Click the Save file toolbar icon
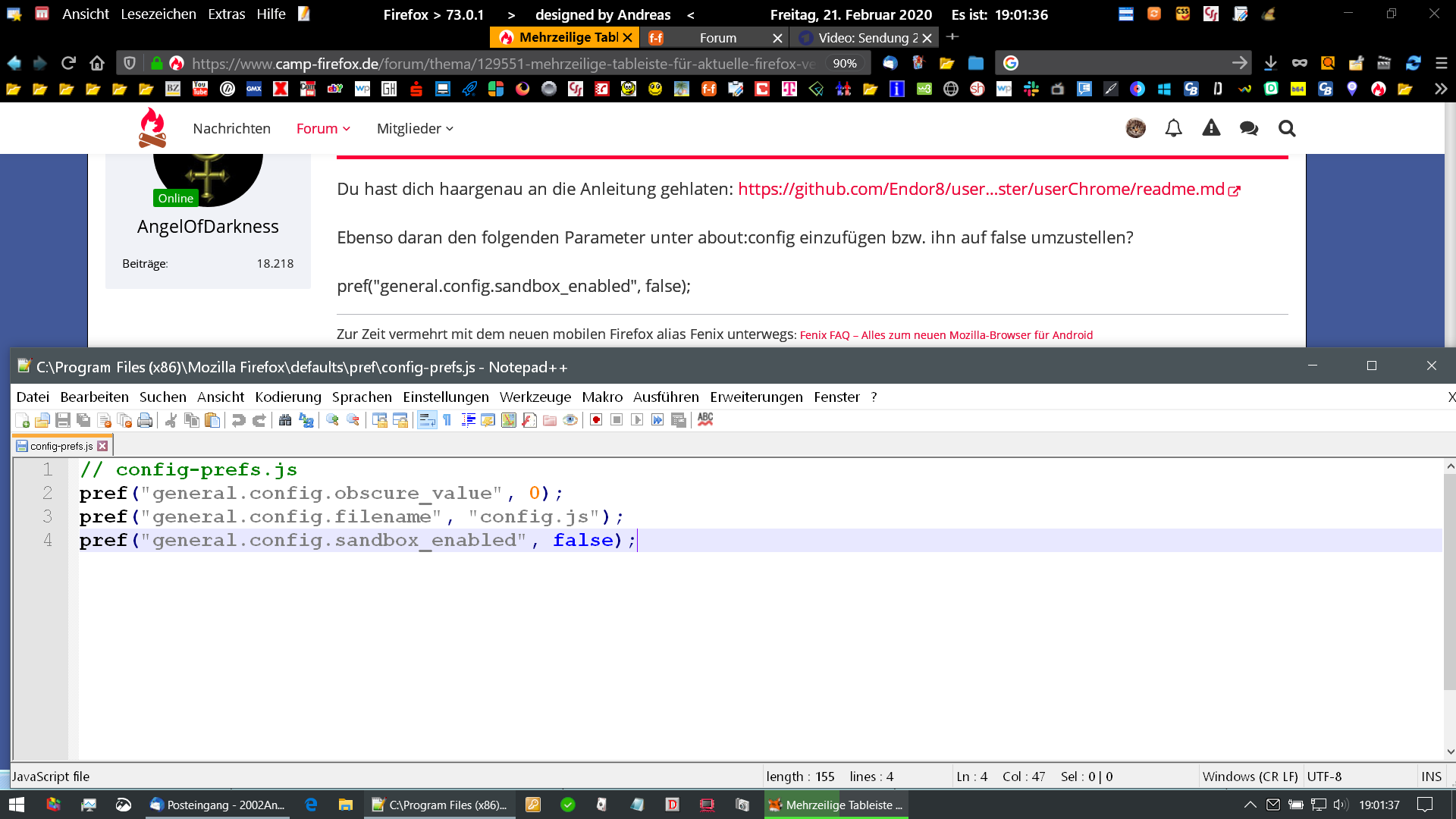This screenshot has width=1456, height=819. (x=63, y=420)
